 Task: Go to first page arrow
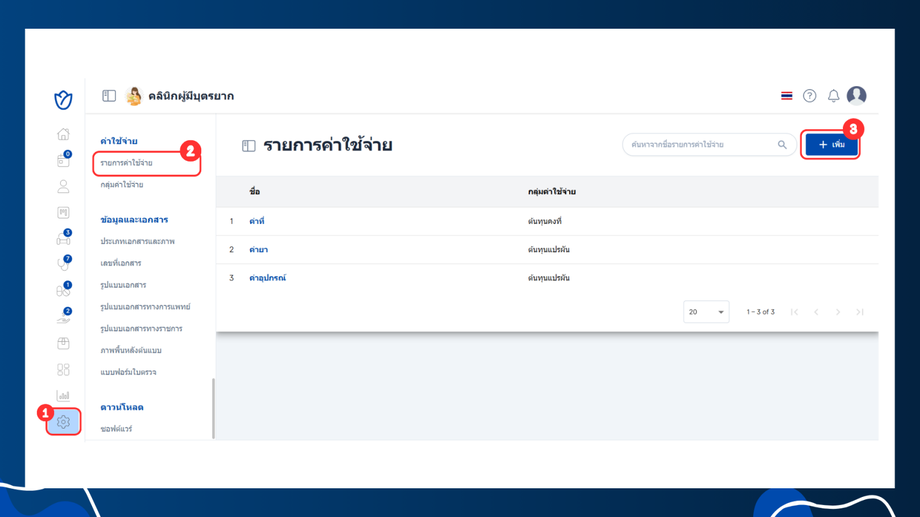[794, 312]
